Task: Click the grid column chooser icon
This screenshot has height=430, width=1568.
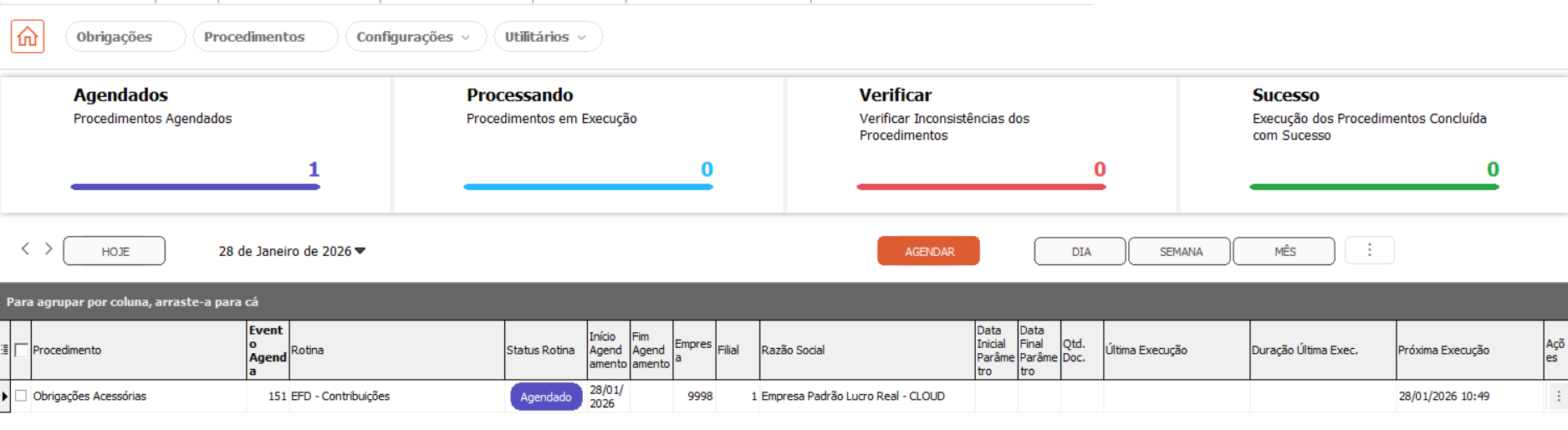Action: click(5, 350)
